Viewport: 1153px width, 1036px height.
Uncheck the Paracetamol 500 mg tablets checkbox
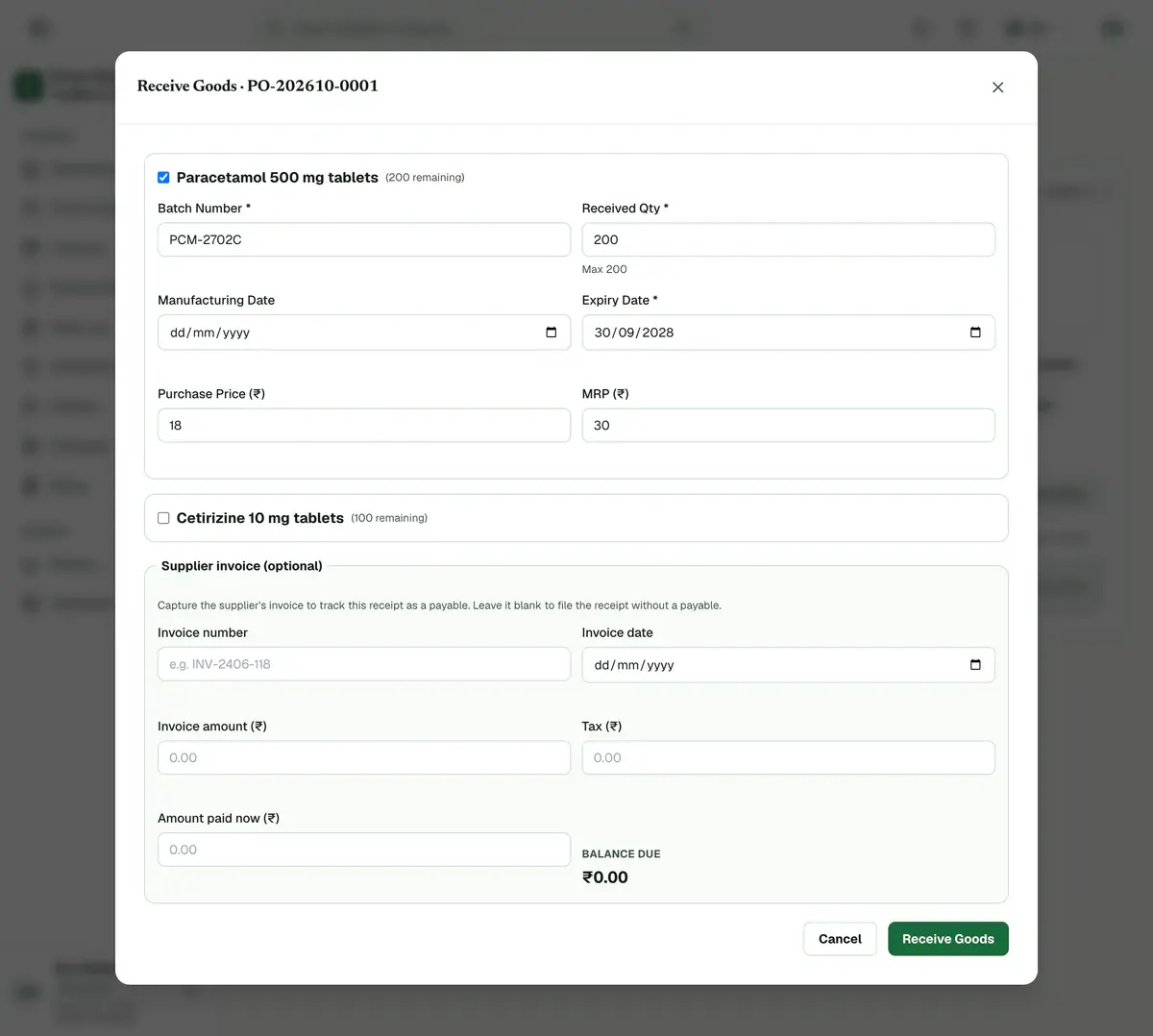pos(163,178)
